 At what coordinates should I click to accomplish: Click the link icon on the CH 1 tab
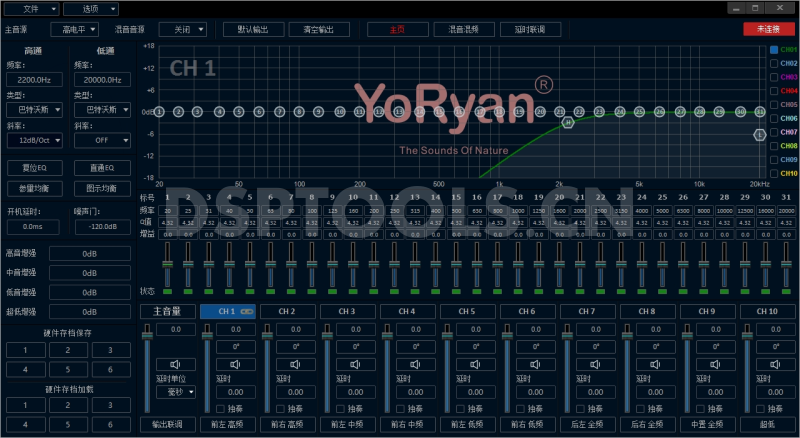click(x=246, y=311)
